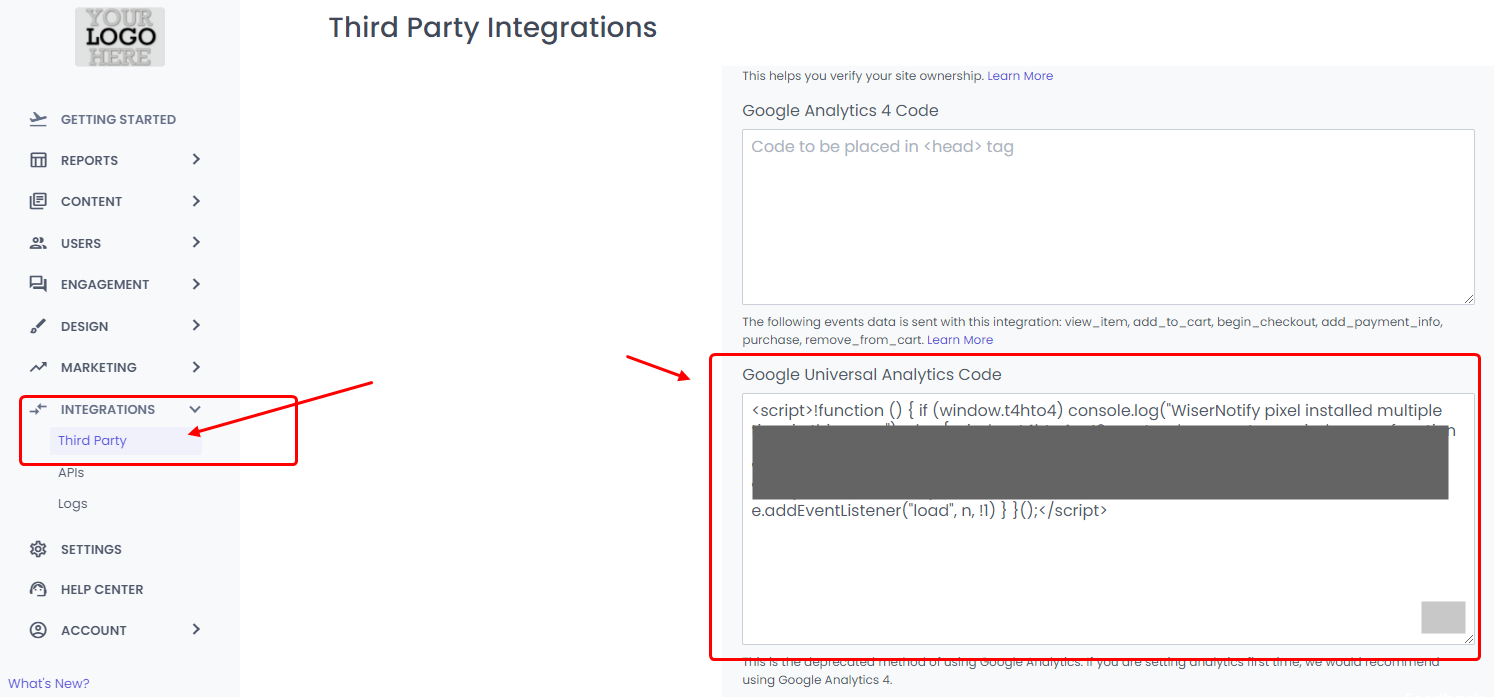1494x697 pixels.
Task: Click the Reports table icon
Action: point(38,160)
